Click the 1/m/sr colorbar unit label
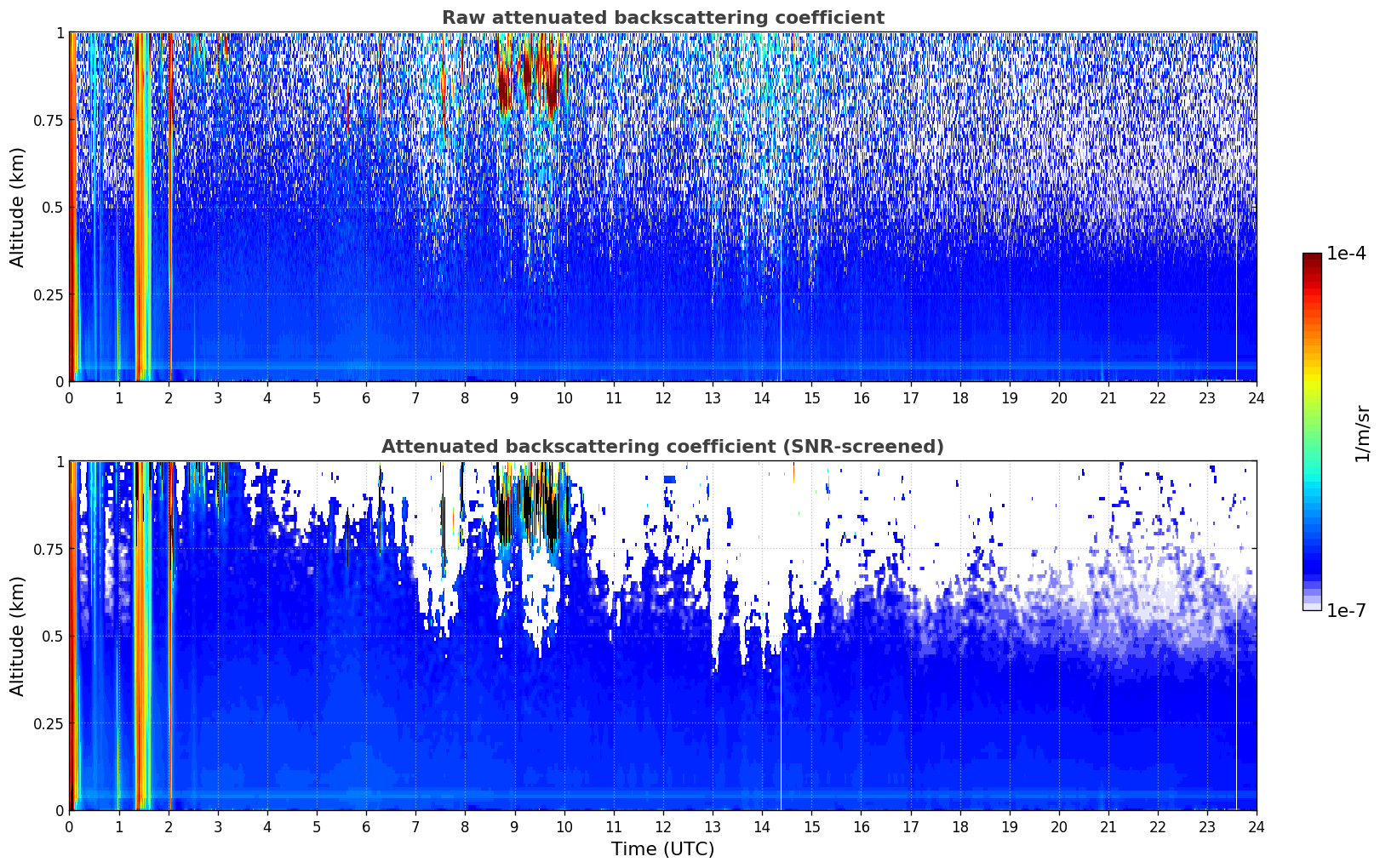 pyautogui.click(x=1362, y=432)
